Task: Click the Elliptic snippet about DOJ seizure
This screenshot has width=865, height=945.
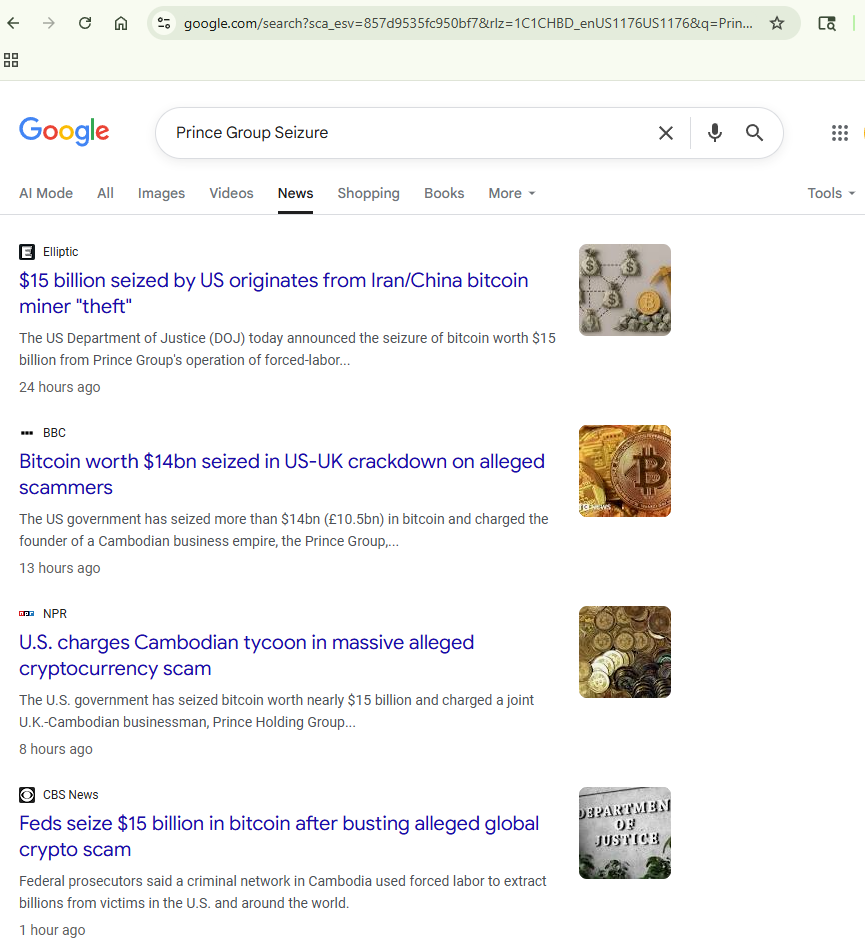Action: [x=288, y=349]
